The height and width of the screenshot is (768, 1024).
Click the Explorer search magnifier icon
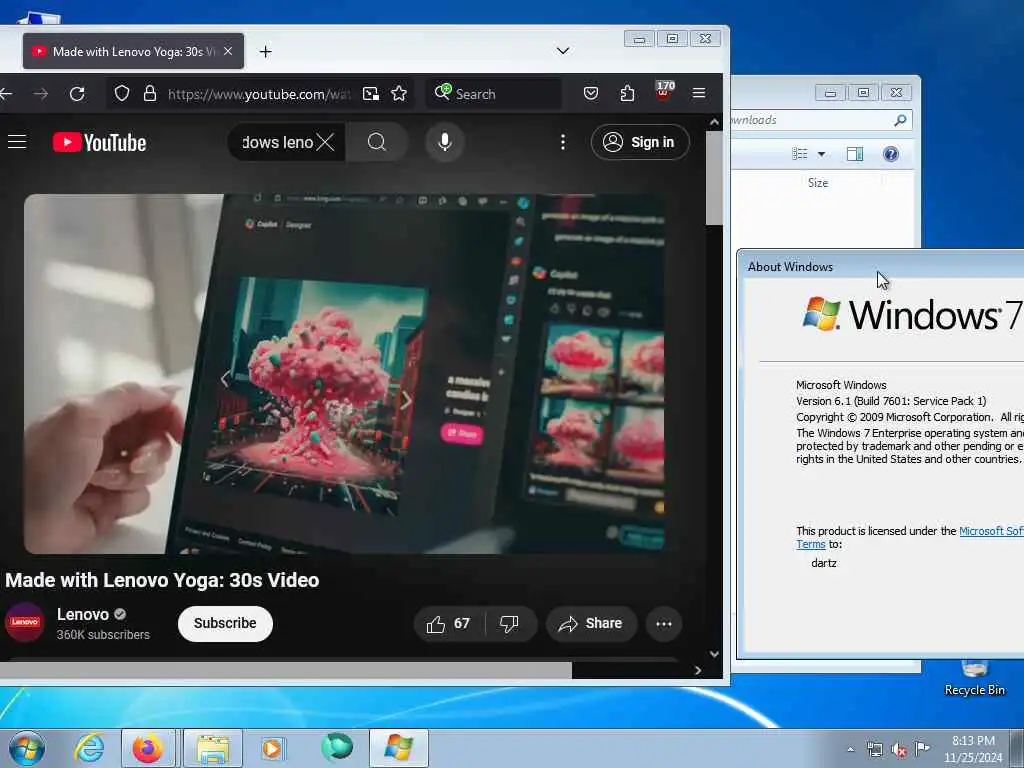pyautogui.click(x=901, y=120)
